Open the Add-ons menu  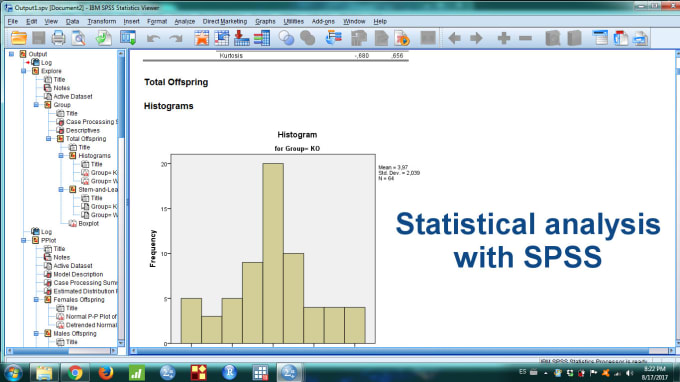point(323,21)
